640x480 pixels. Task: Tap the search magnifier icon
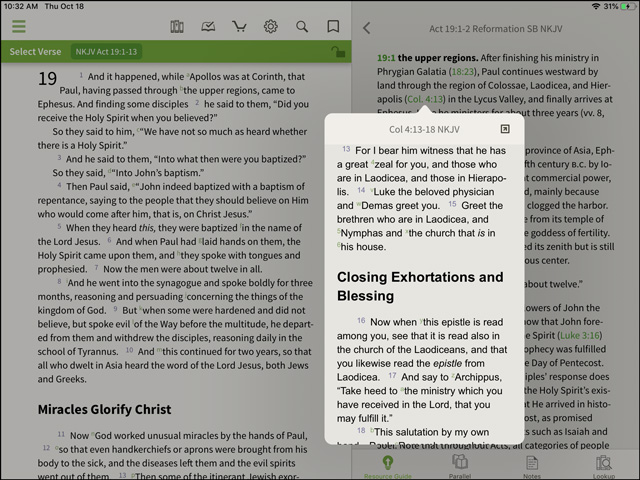(302, 27)
